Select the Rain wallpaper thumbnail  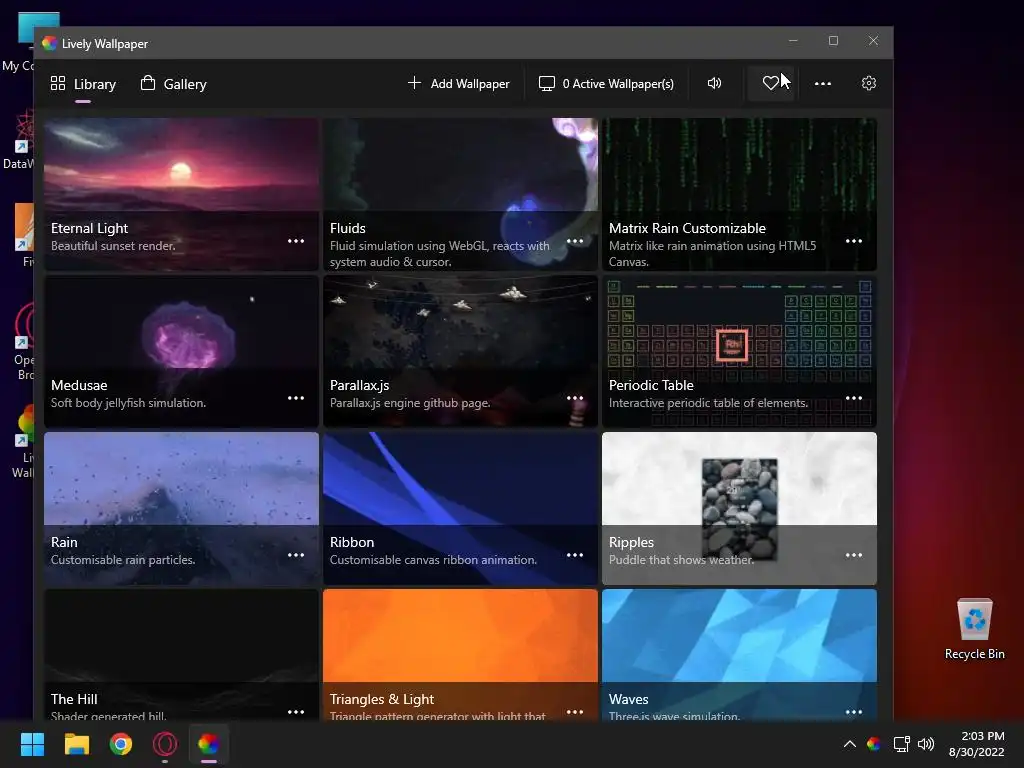pos(182,508)
